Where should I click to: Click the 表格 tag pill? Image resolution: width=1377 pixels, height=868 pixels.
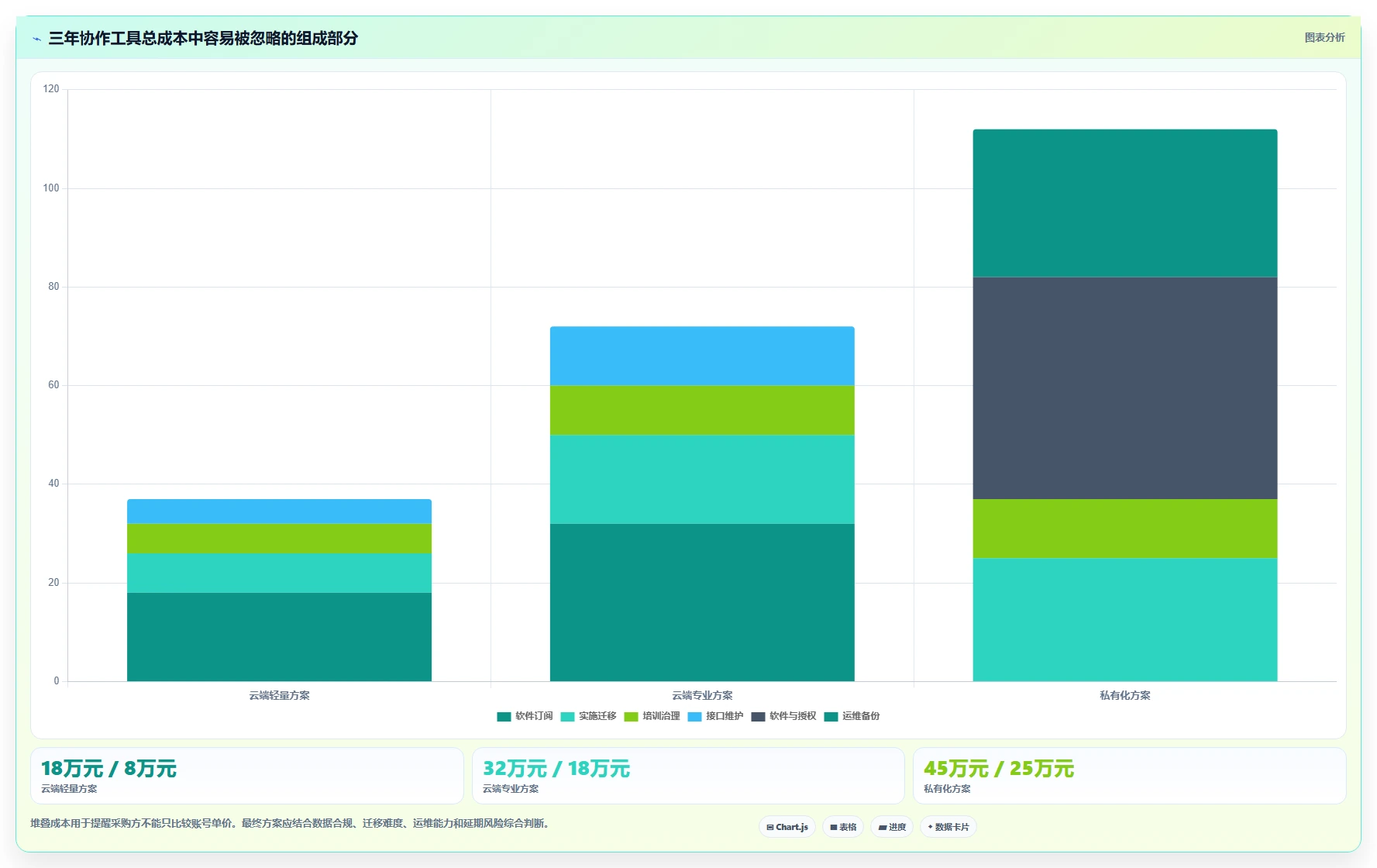pyautogui.click(x=843, y=827)
